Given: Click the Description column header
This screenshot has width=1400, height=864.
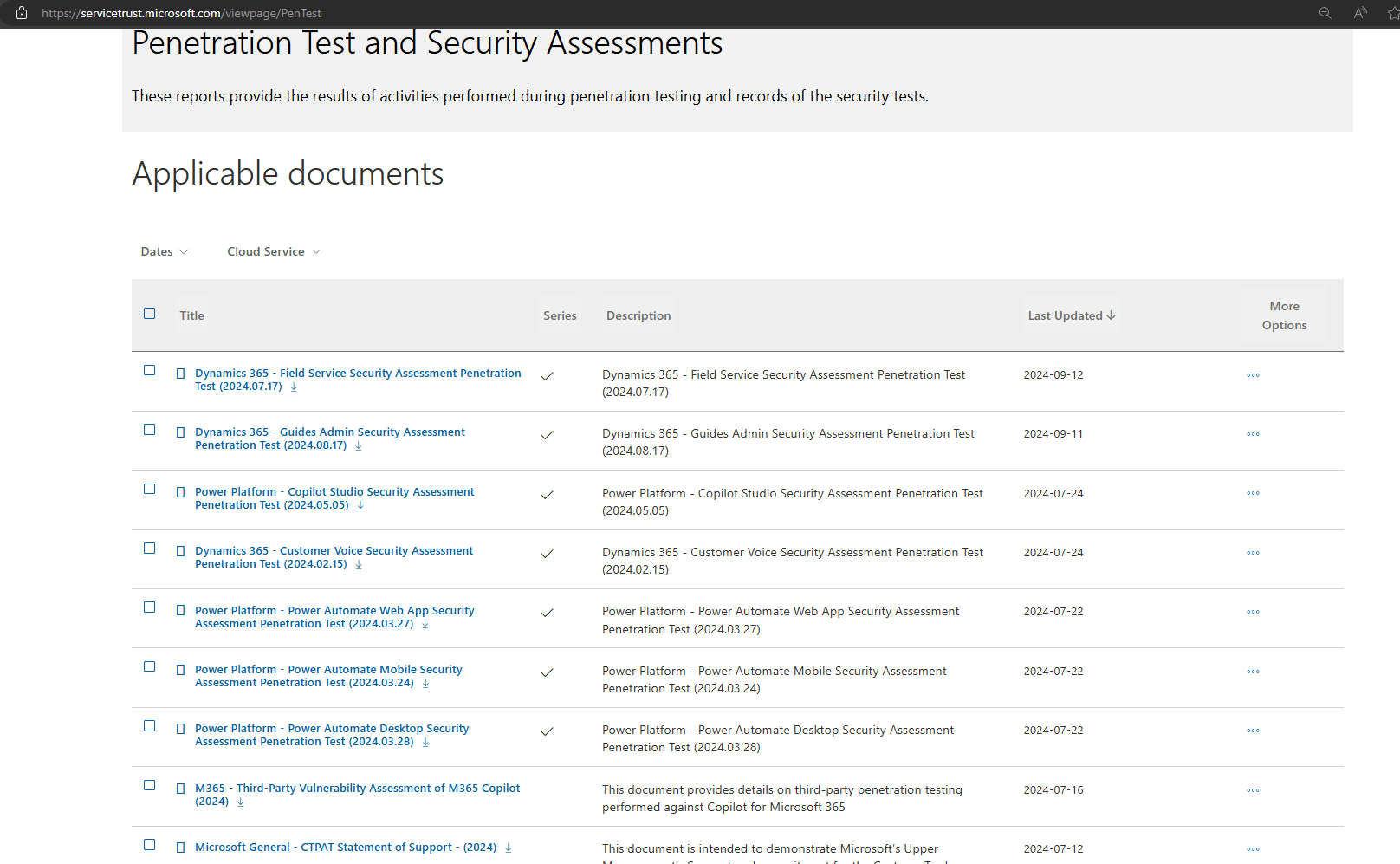Looking at the screenshot, I should coord(638,315).
